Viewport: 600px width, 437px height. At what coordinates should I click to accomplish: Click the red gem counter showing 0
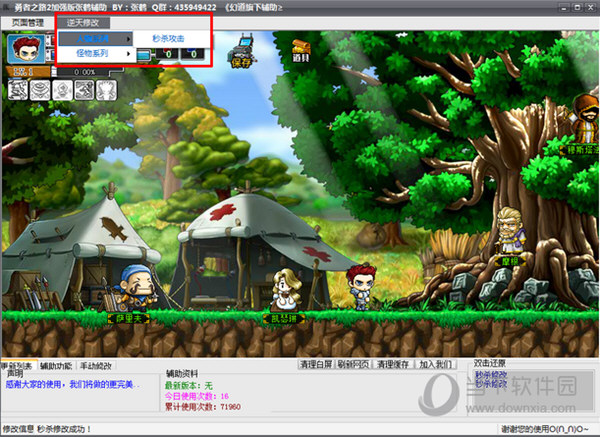pos(167,54)
